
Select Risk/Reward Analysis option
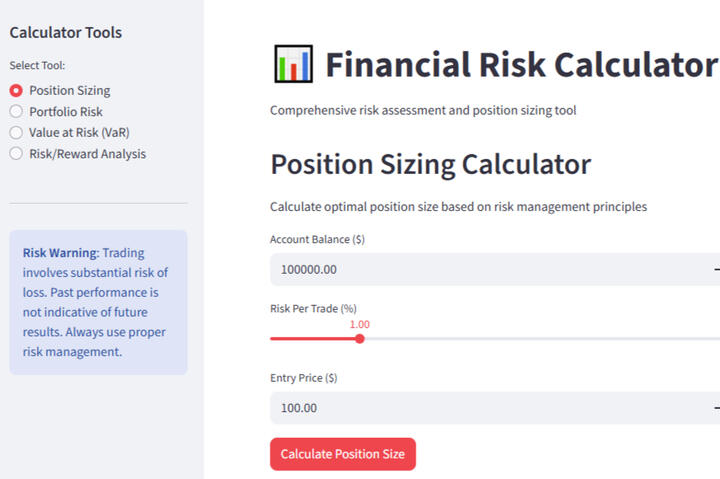16,154
